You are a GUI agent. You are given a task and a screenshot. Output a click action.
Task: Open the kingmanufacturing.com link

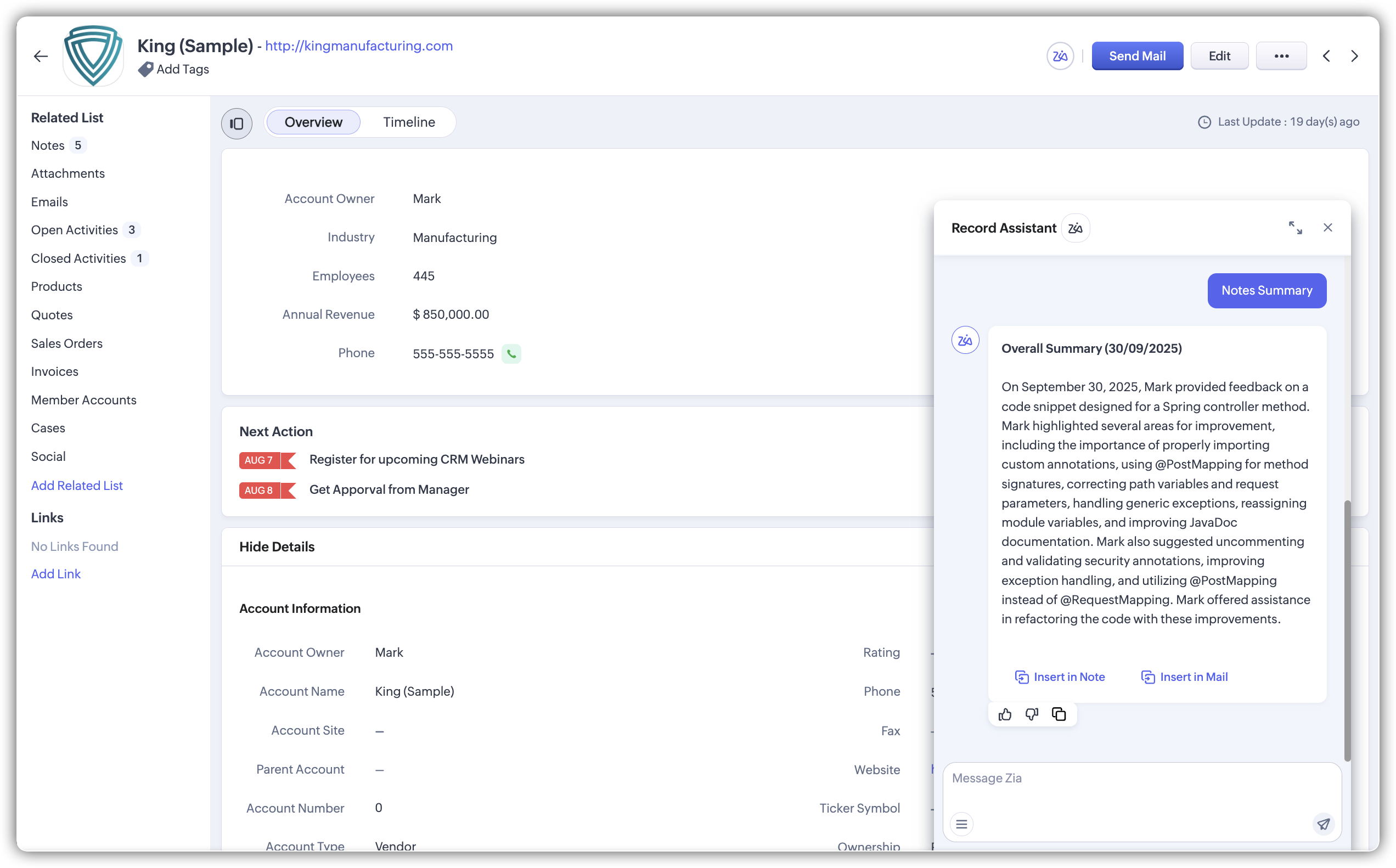359,46
